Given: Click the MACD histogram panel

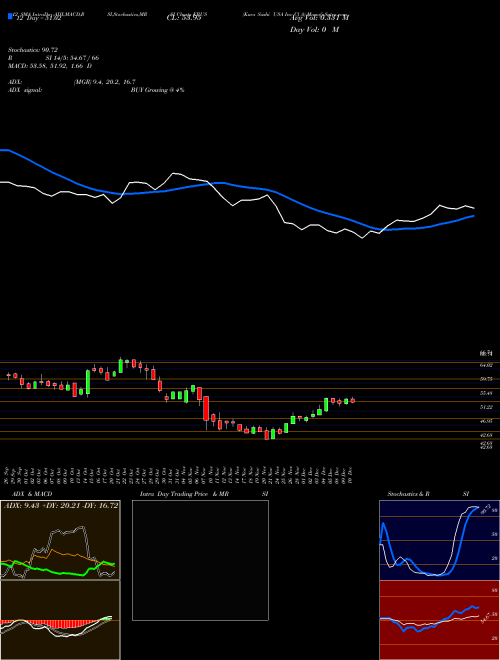Looking at the screenshot, I should (x=60, y=620).
